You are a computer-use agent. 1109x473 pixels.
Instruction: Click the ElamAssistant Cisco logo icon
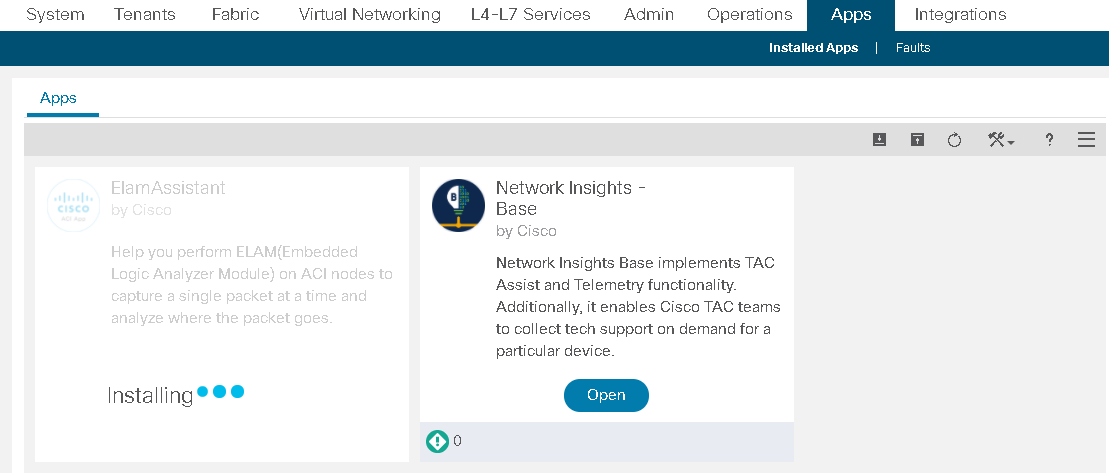tap(74, 206)
